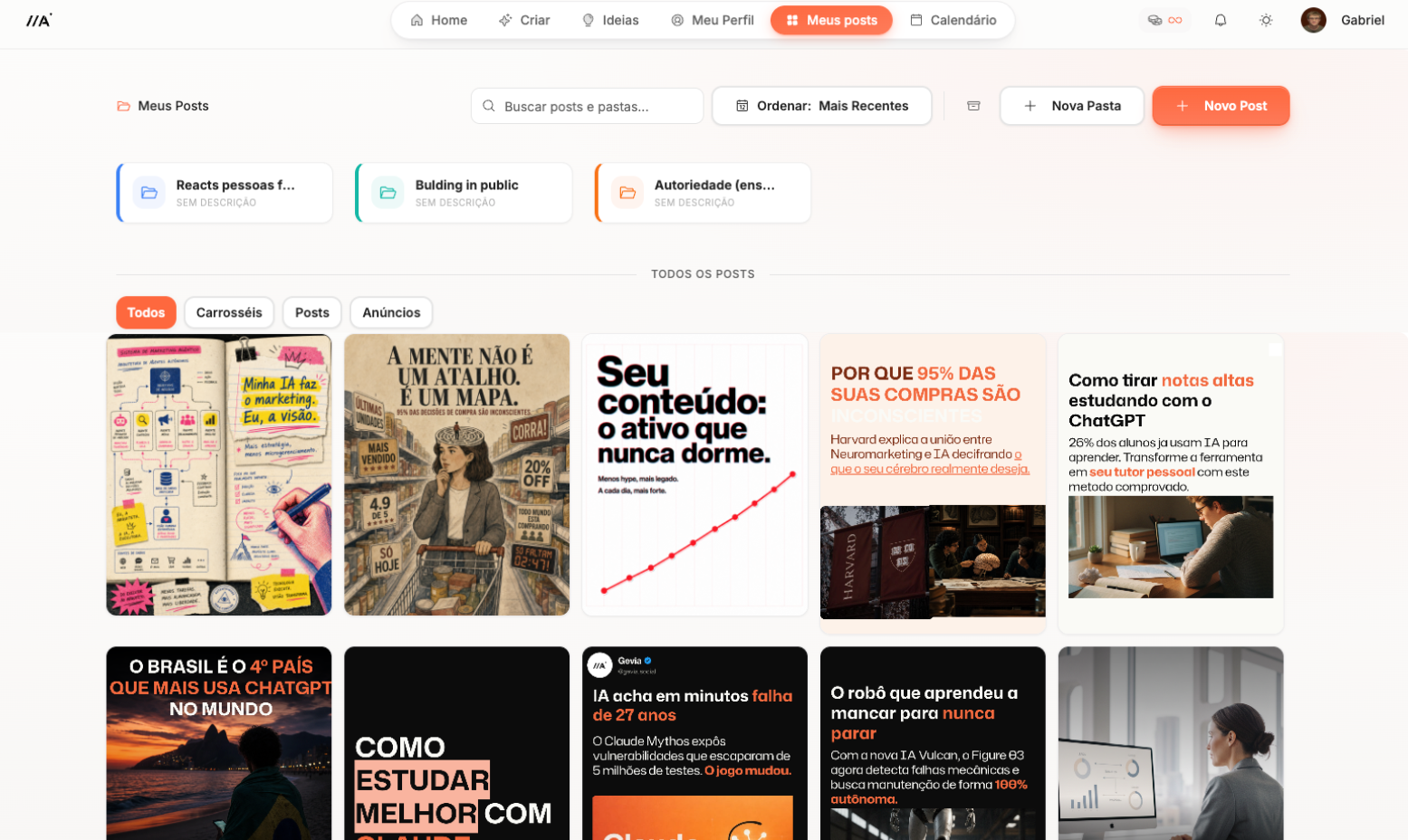Viewport: 1408px width, 840px height.
Task: Click the Meus Posts breadcrumb folder icon
Action: (123, 106)
